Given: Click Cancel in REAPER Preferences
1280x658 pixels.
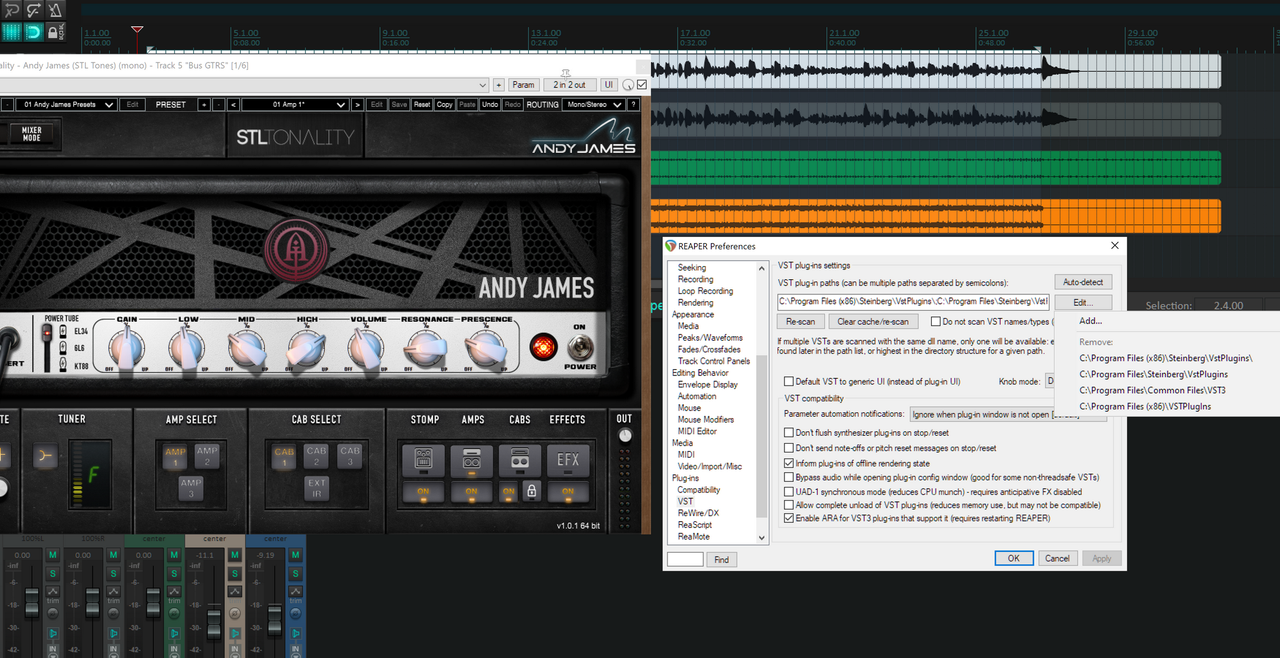Looking at the screenshot, I should click(1057, 558).
